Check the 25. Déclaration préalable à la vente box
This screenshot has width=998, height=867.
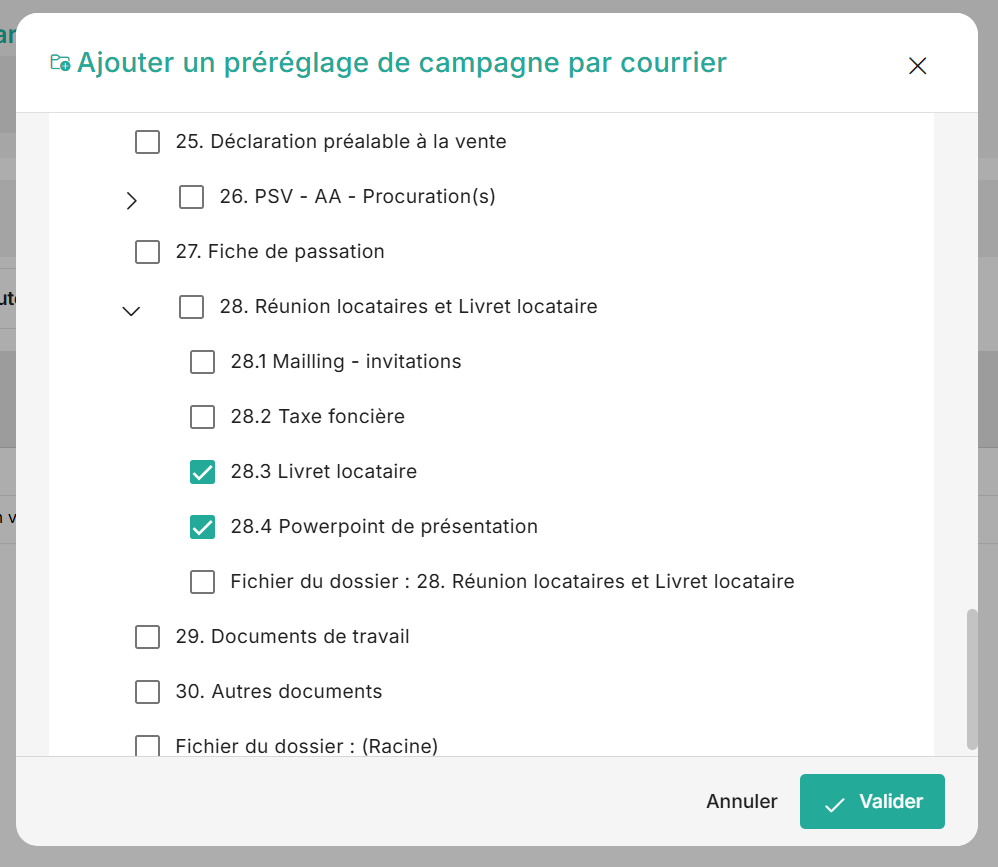147,142
